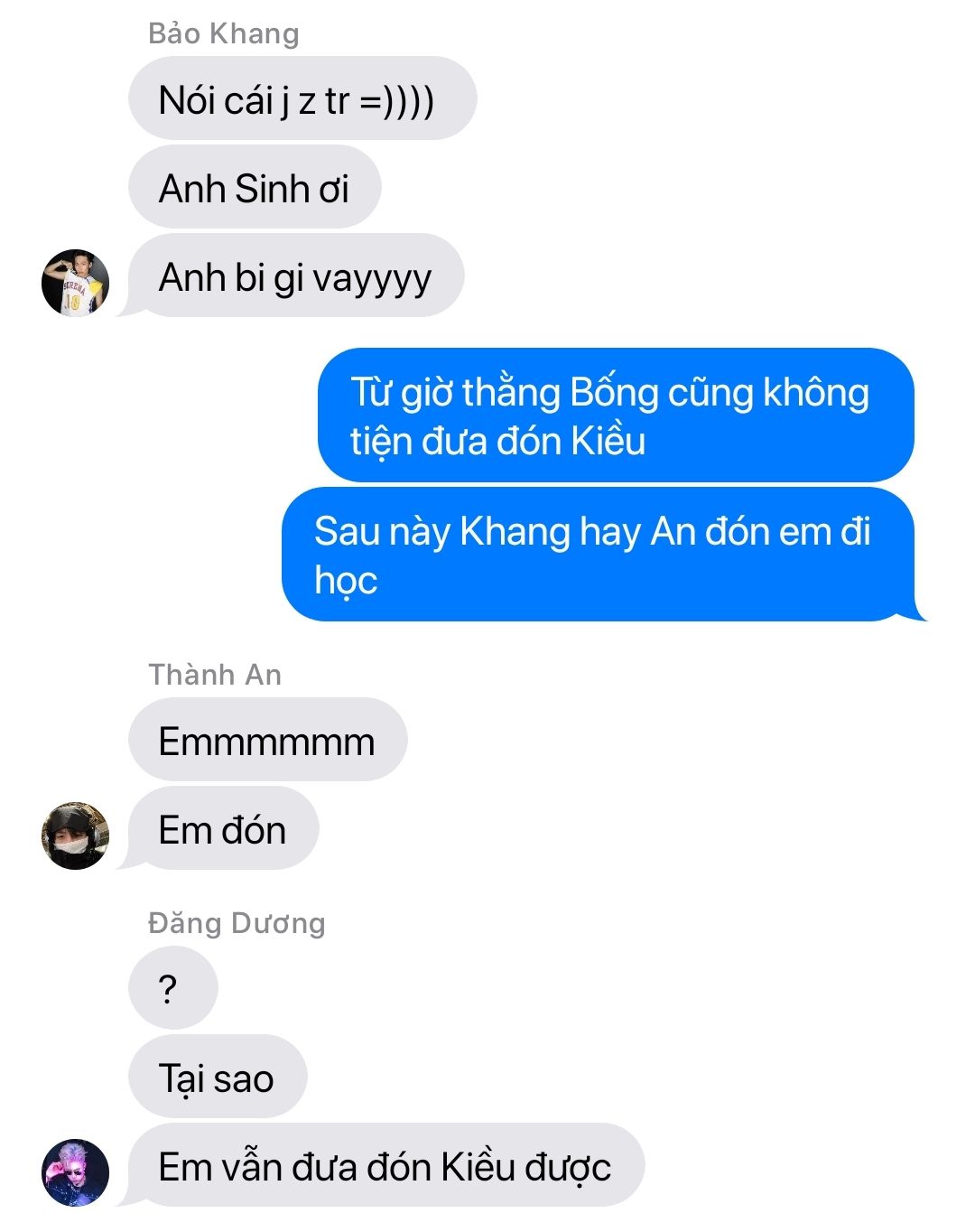Tap the word 'học' in the blue bubble
The width and height of the screenshot is (975, 1232).
[346, 581]
